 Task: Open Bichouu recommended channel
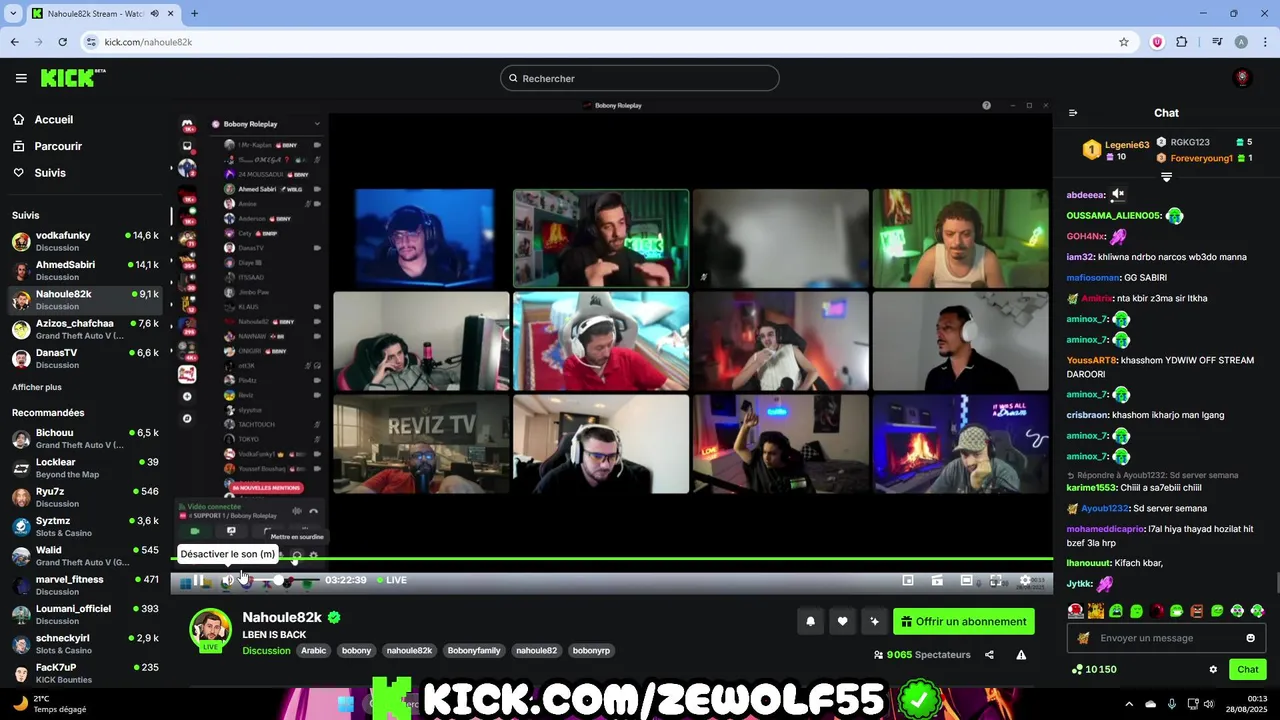pos(85,438)
